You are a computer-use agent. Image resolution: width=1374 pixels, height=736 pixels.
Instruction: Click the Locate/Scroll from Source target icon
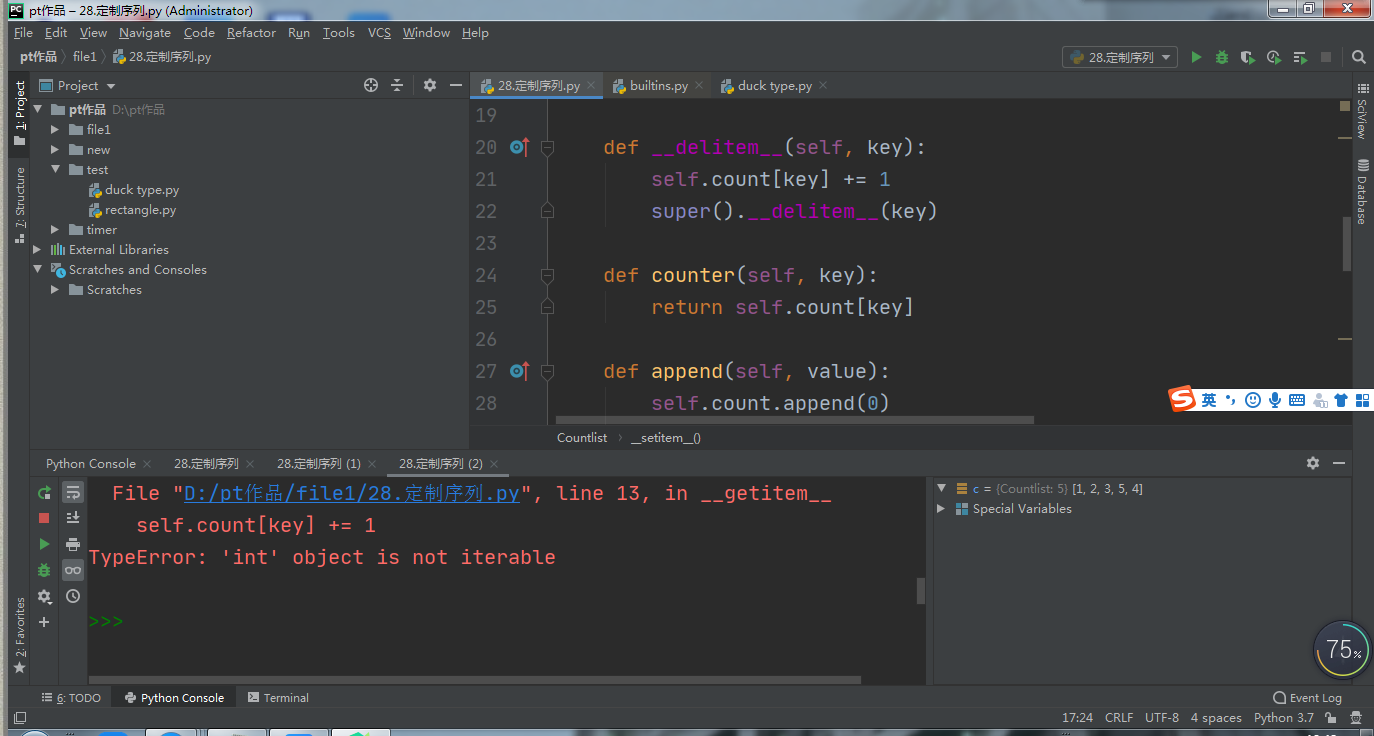pyautogui.click(x=371, y=86)
